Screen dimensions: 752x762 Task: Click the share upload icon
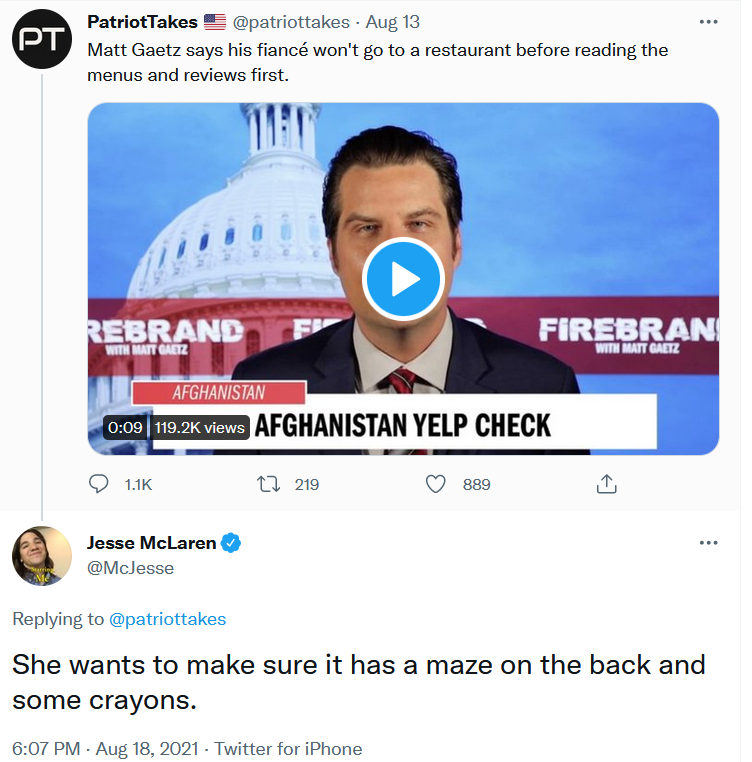tap(606, 484)
